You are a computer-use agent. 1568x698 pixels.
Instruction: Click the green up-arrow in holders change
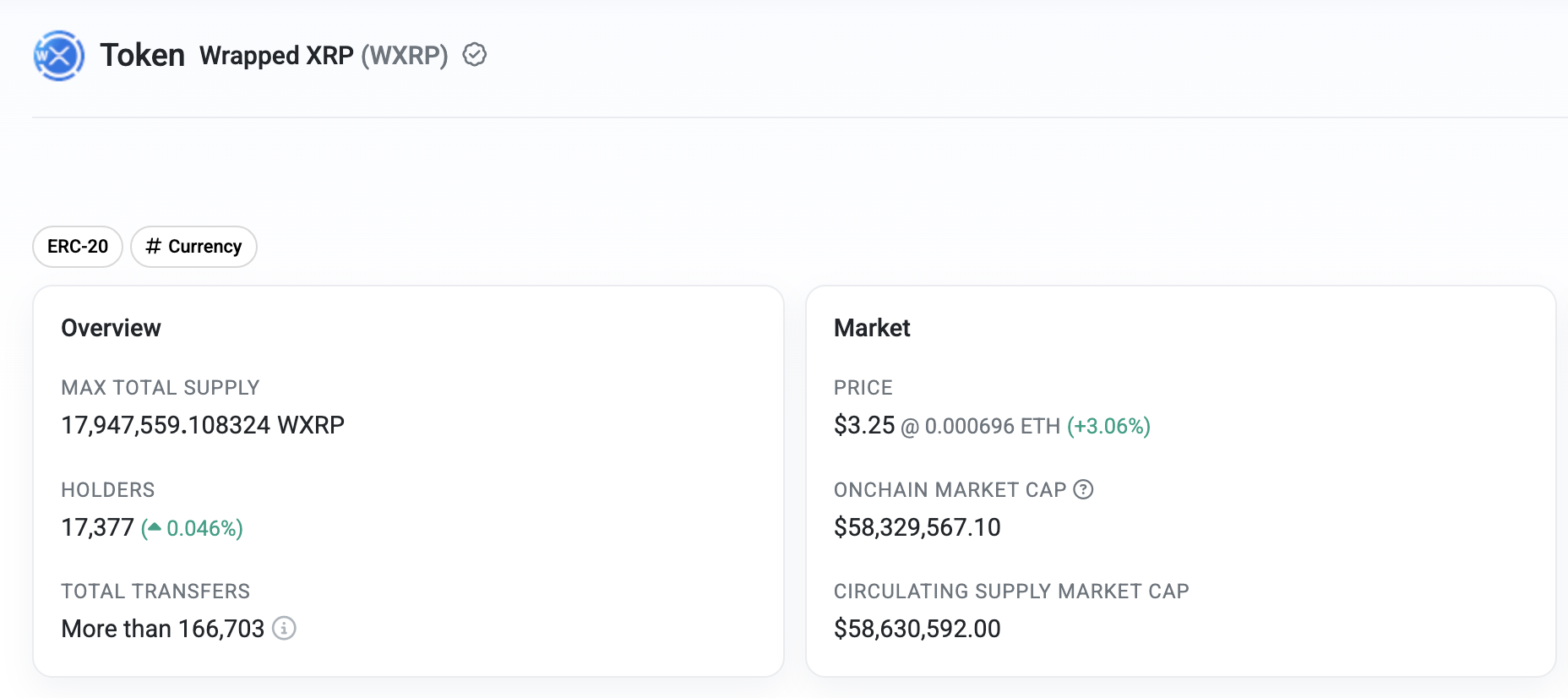click(x=154, y=527)
